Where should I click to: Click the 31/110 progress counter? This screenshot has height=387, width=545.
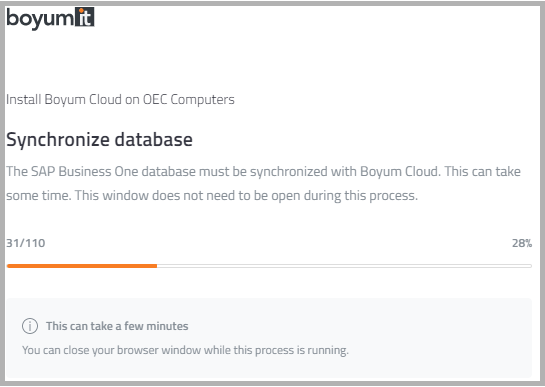pyautogui.click(x=26, y=243)
